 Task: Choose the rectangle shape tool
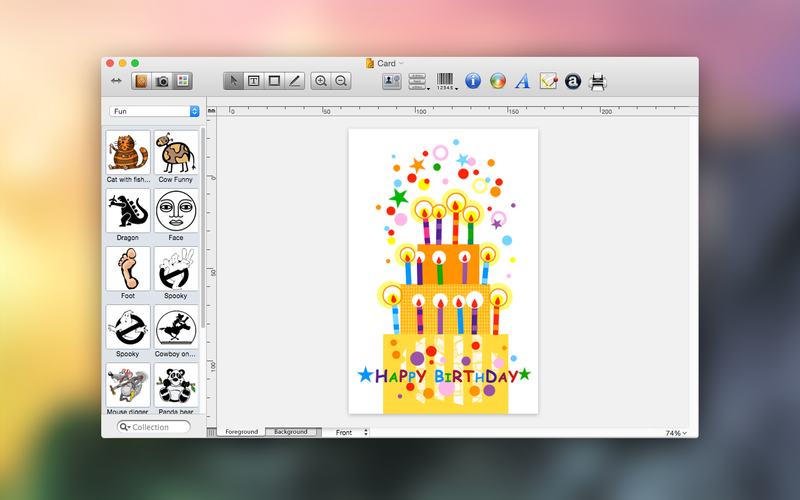click(274, 81)
